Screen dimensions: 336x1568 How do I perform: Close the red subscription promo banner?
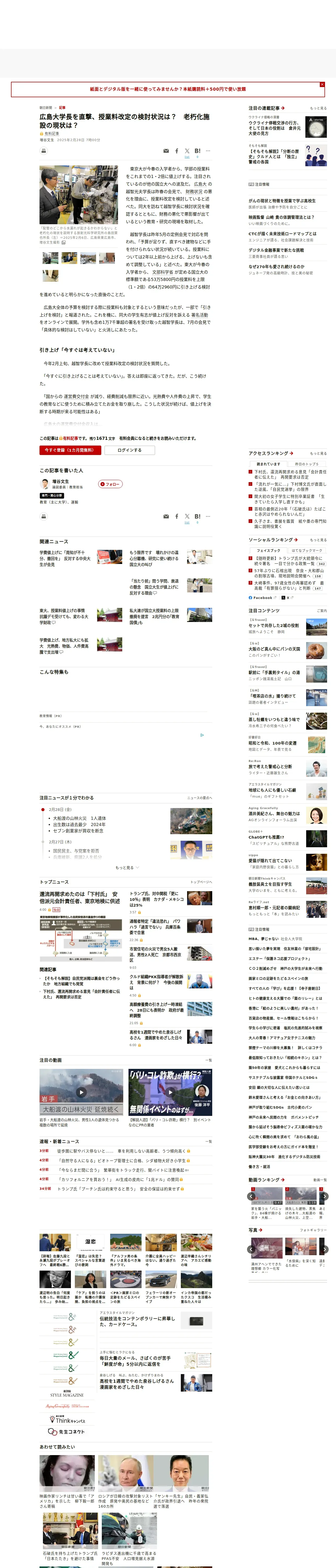322,85
